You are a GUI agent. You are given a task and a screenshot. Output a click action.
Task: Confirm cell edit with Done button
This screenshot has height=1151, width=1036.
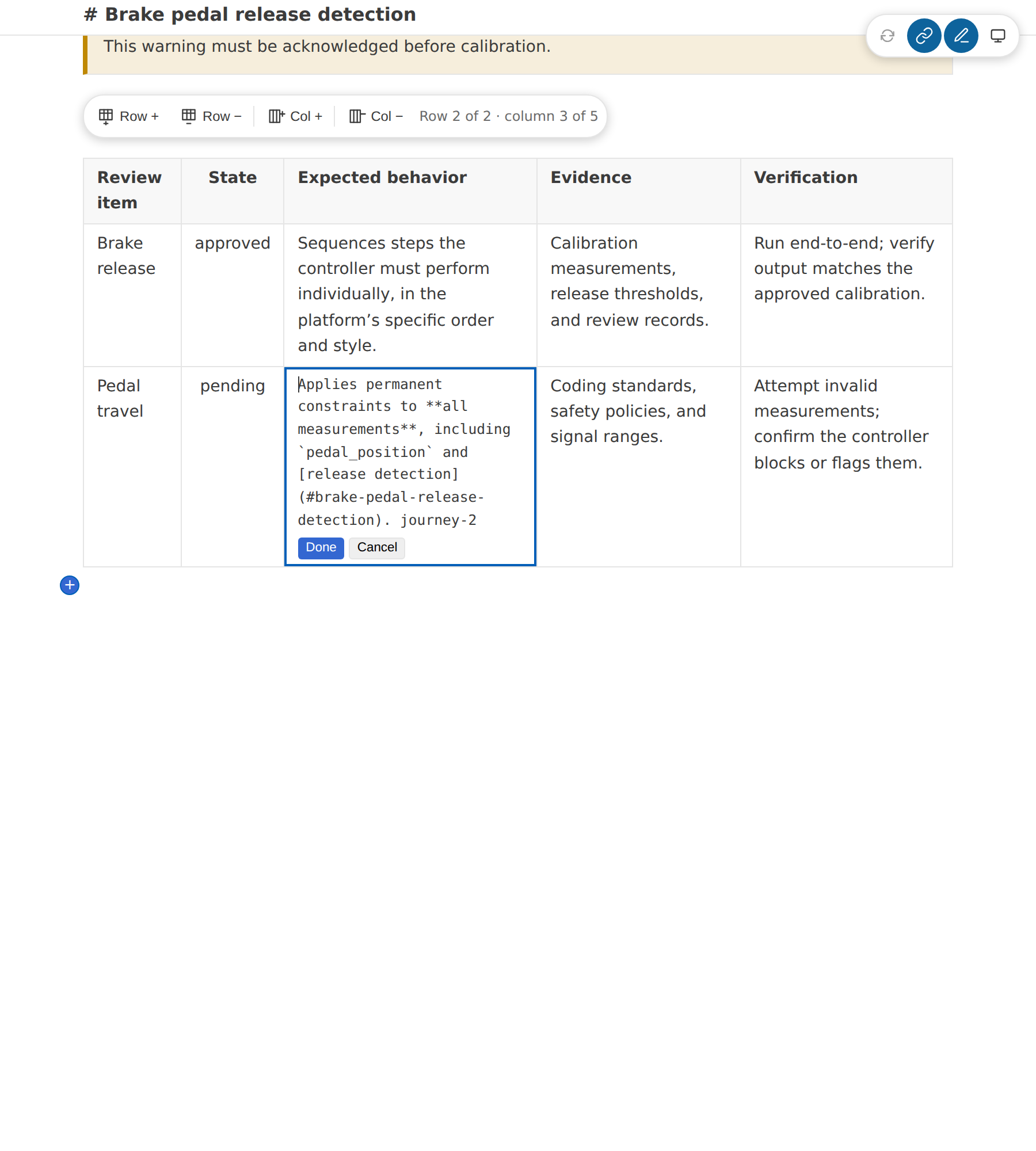pyautogui.click(x=321, y=547)
